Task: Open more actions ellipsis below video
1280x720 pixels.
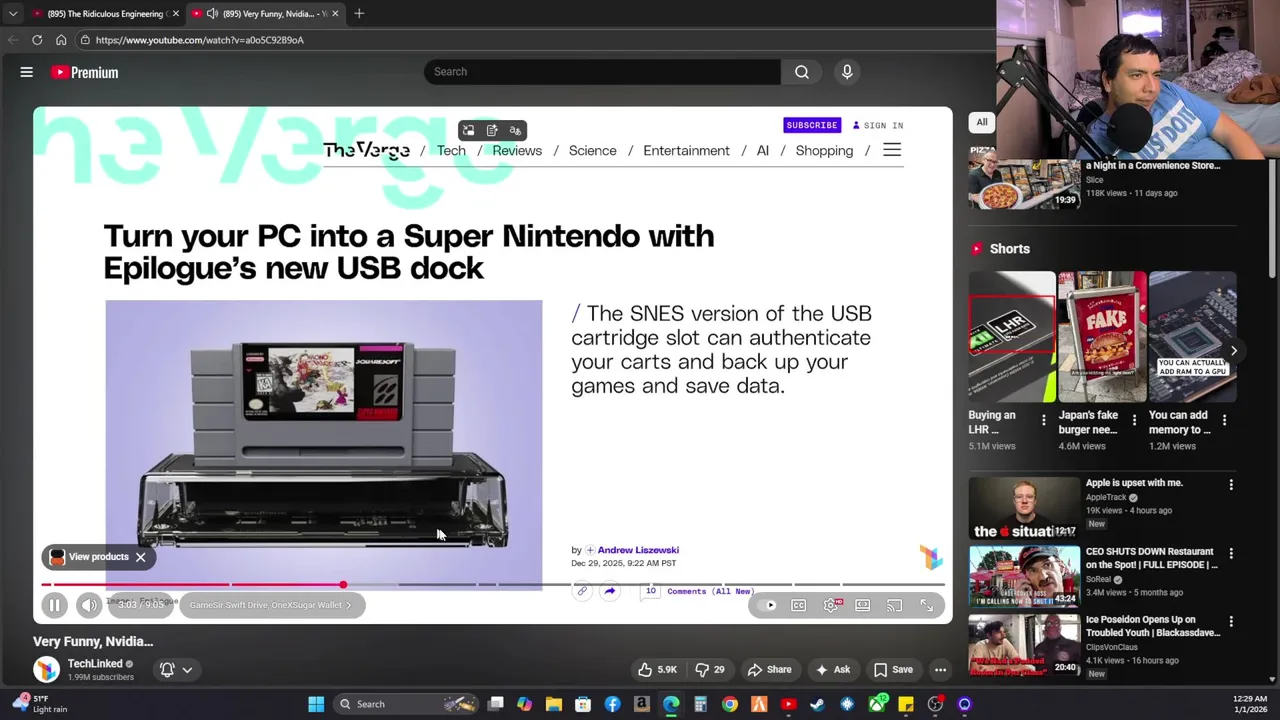Action: 940,670
